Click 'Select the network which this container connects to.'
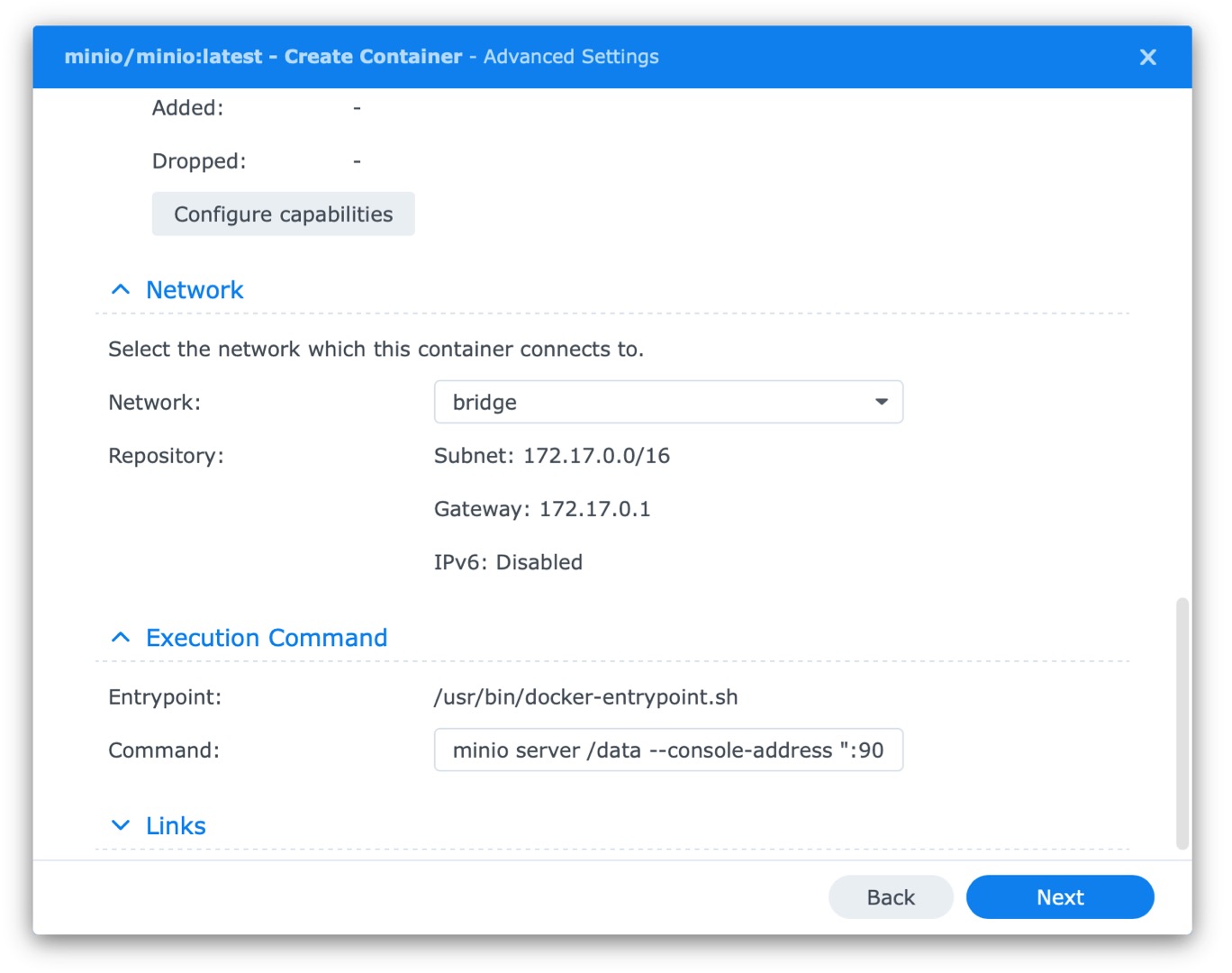 coord(376,350)
